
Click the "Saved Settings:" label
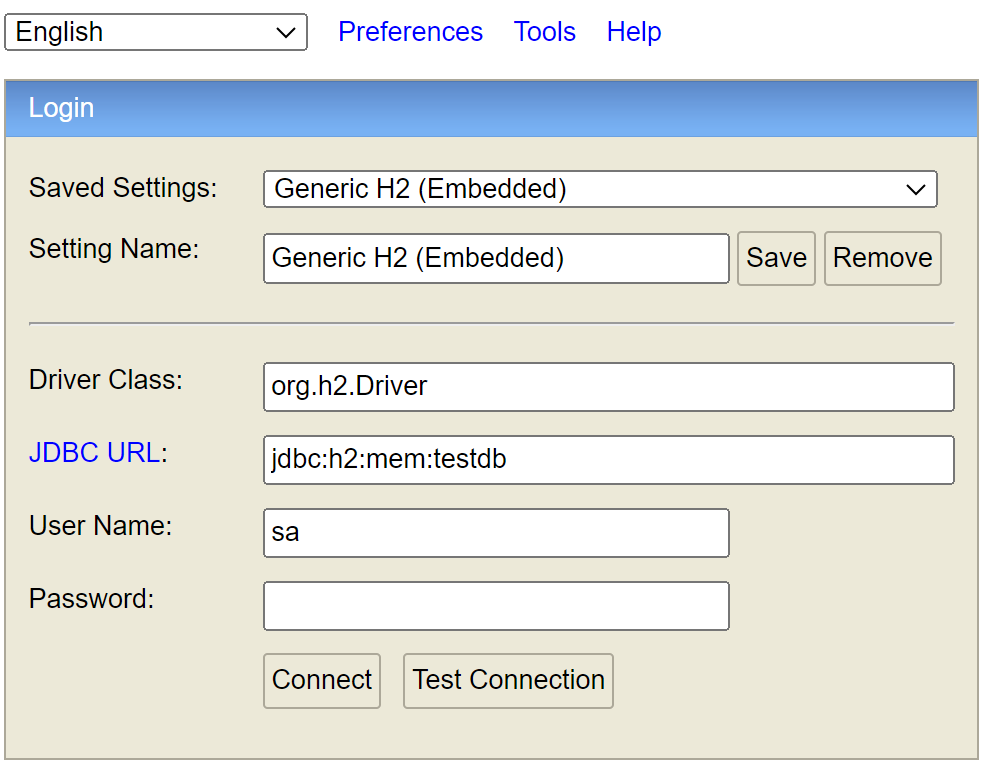coord(123,188)
